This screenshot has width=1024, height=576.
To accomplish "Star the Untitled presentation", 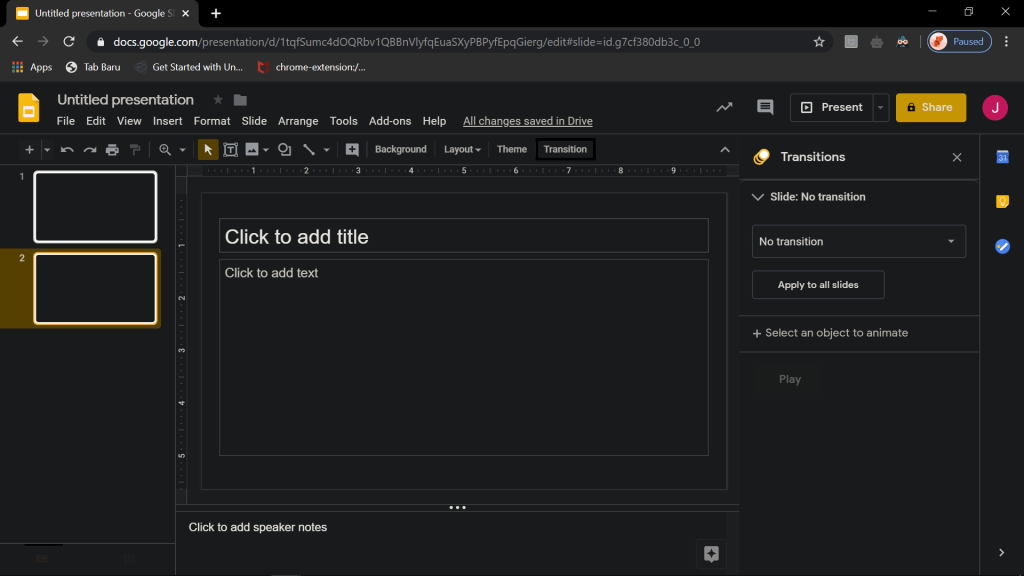I will [x=218, y=100].
